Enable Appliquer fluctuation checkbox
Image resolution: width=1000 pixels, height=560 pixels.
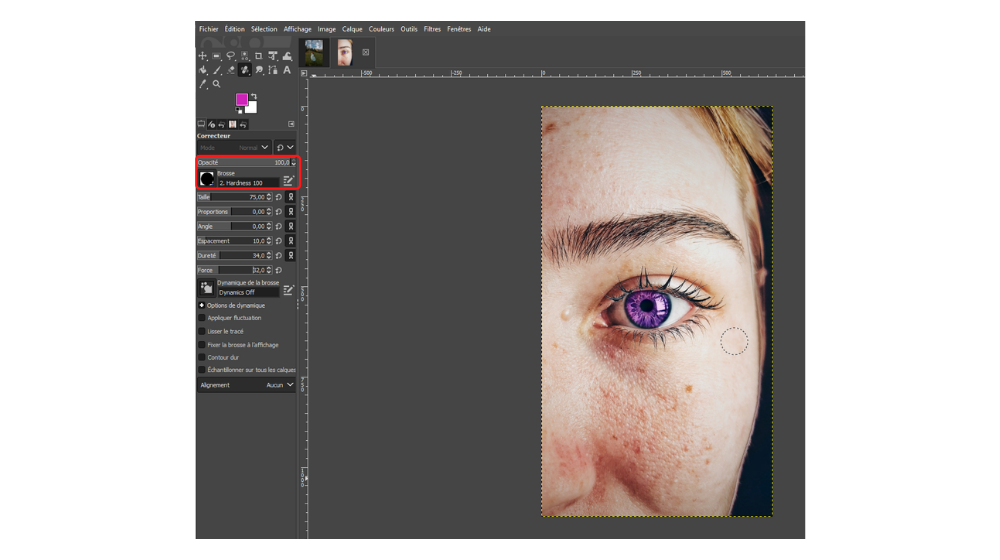[202, 318]
